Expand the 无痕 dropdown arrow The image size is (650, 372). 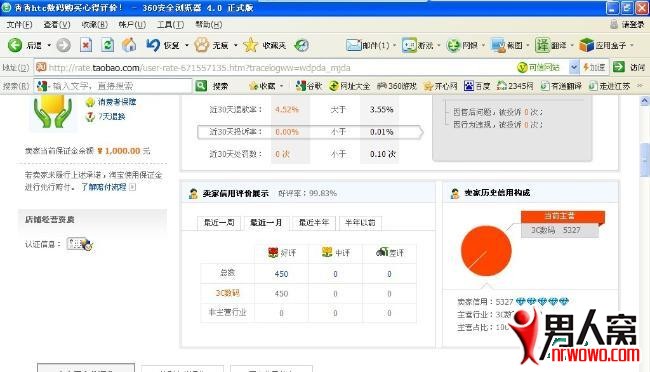235,45
